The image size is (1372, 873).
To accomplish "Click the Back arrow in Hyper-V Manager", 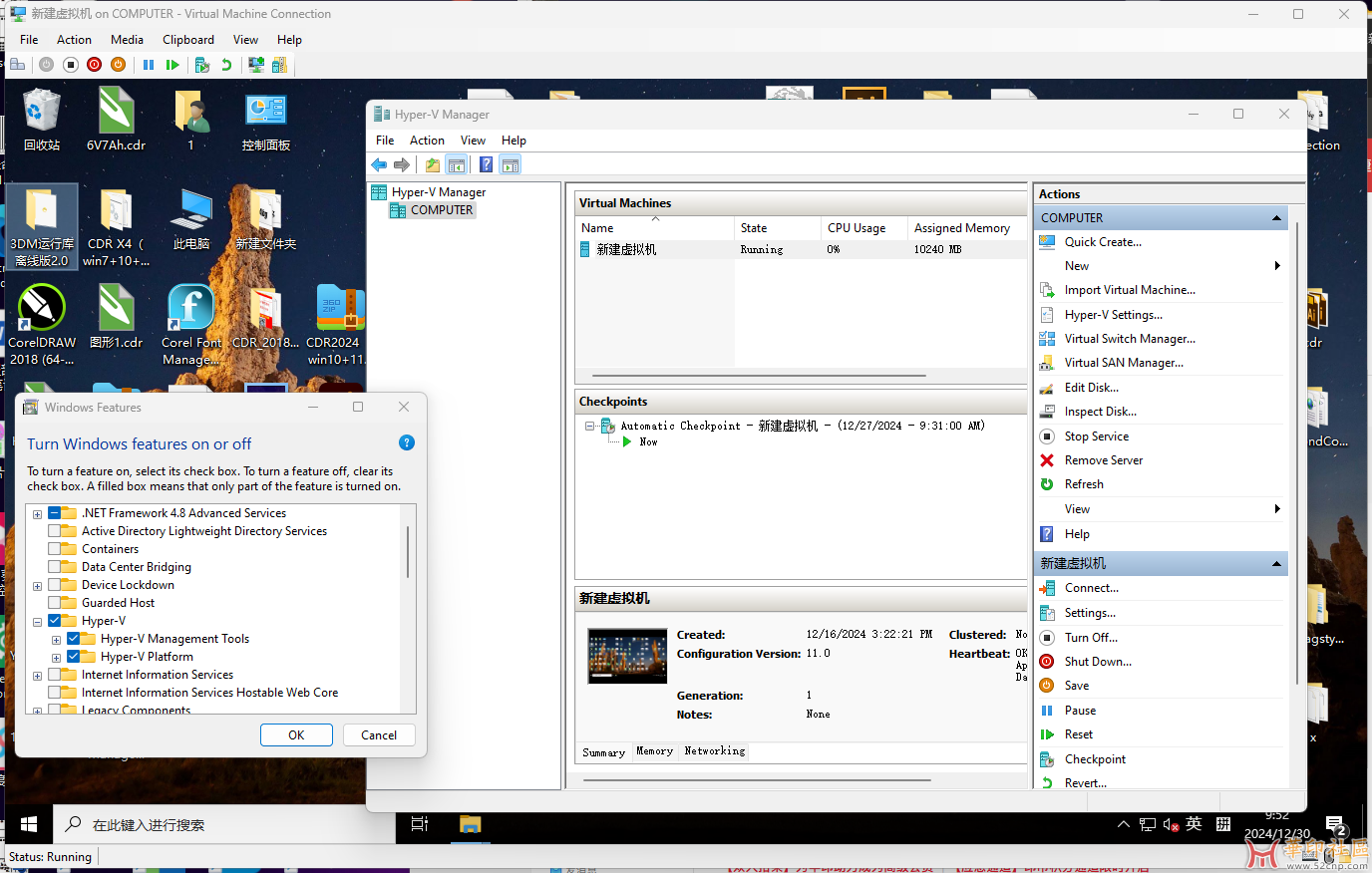I will [x=379, y=164].
